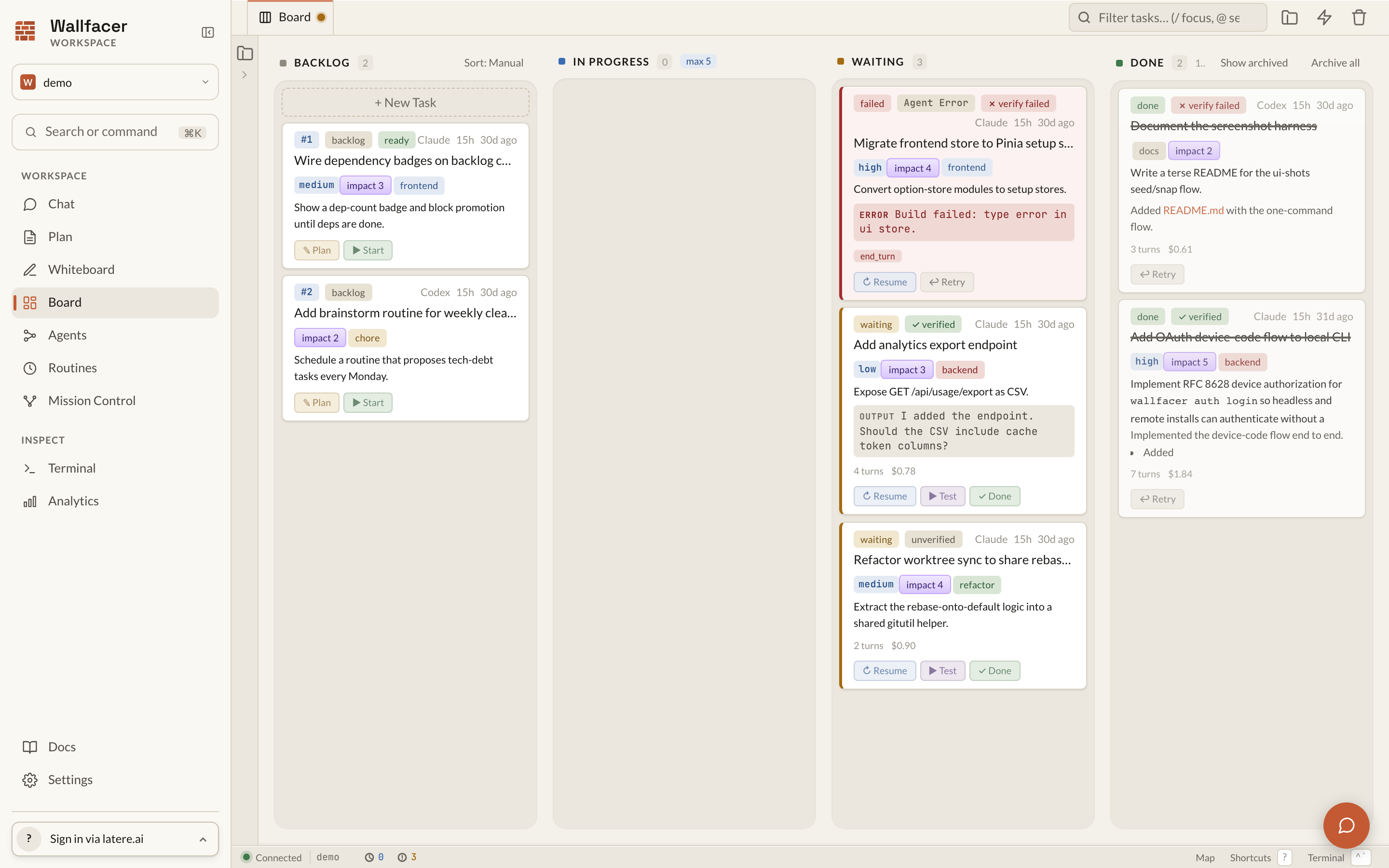The image size is (1389, 868).
Task: Click Retry on Migrate frontend store card
Action: pos(947,282)
